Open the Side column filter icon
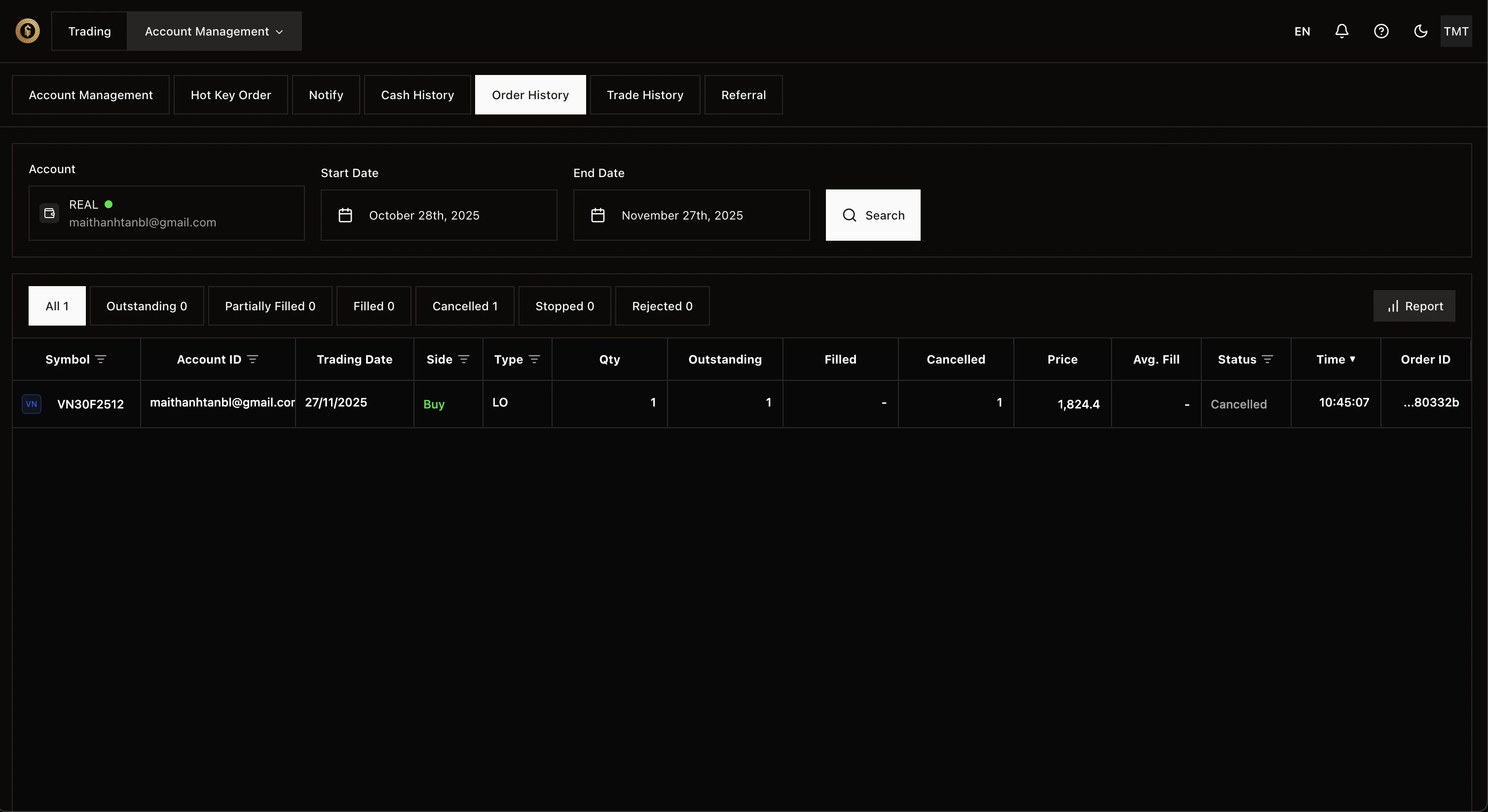 coord(463,359)
